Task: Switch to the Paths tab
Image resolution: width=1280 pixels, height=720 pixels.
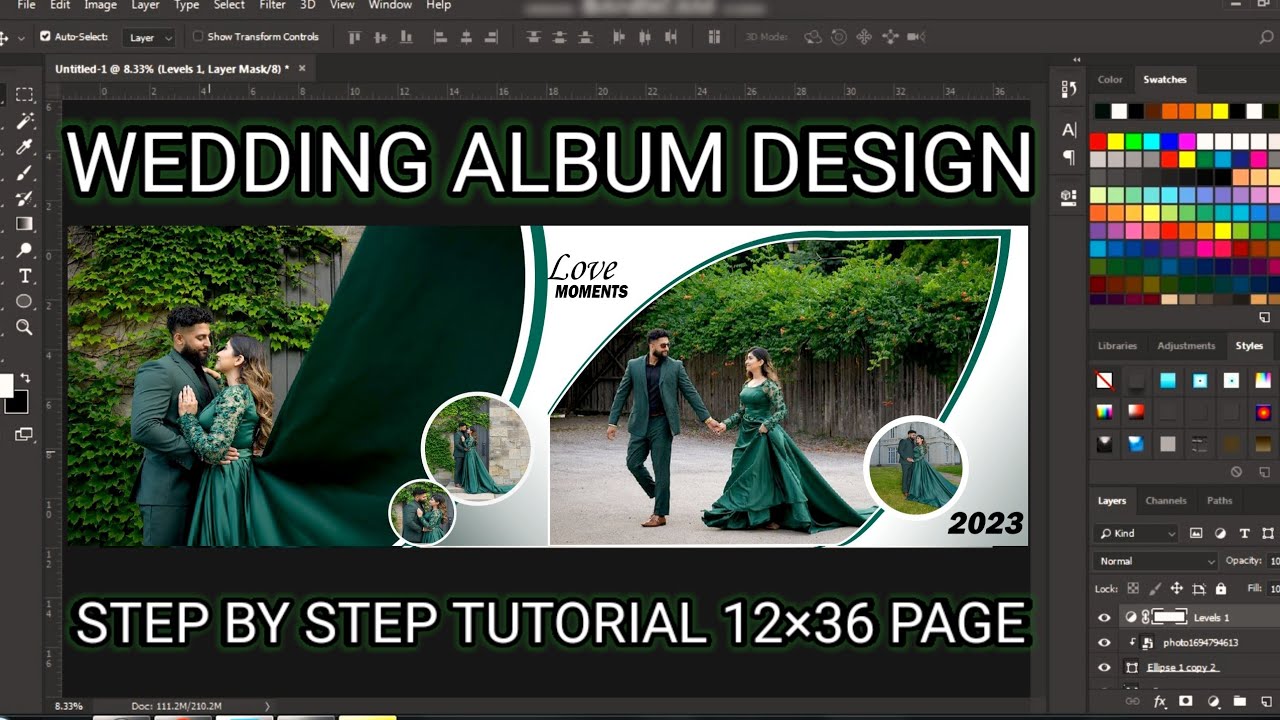Action: [x=1220, y=501]
